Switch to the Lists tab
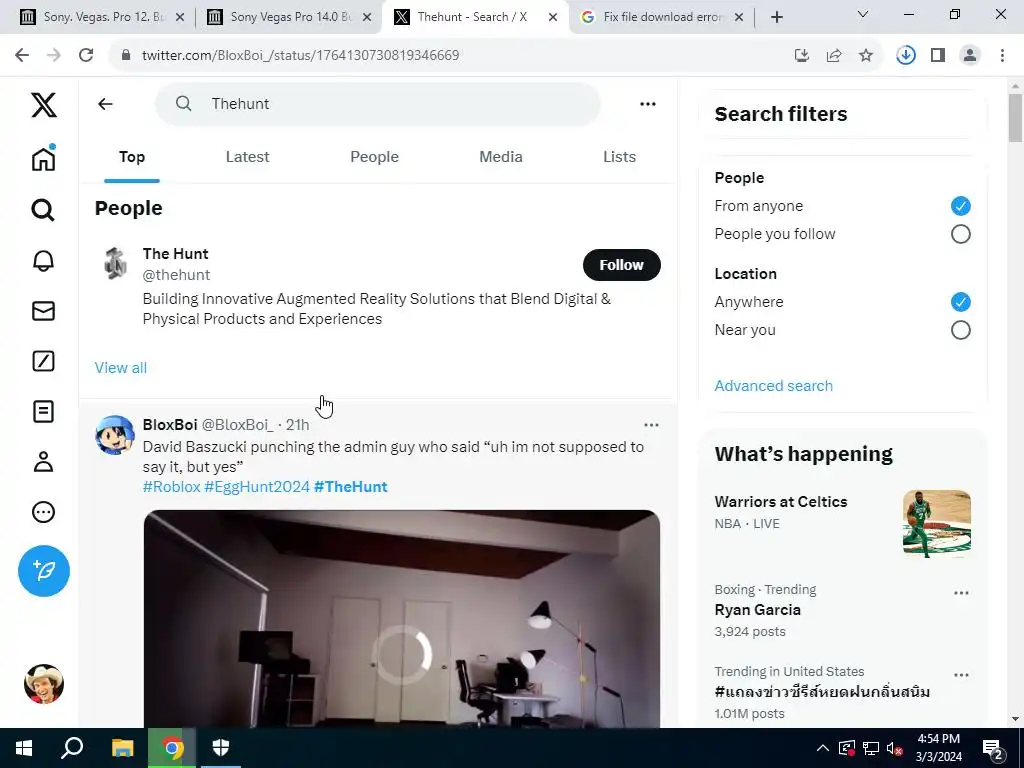Screen dimensions: 1024x768 tap(619, 157)
